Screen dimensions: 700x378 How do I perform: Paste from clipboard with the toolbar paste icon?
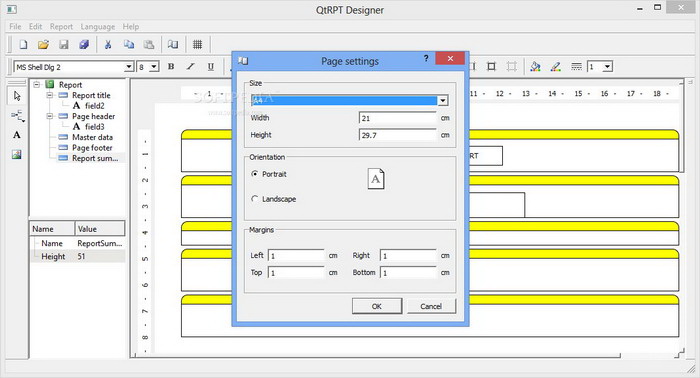pos(149,44)
